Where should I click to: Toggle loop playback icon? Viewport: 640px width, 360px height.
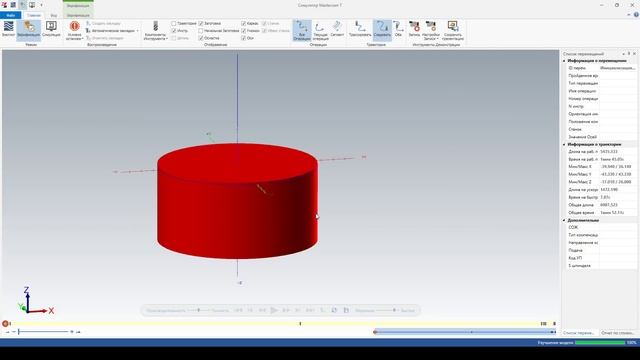(x=334, y=311)
